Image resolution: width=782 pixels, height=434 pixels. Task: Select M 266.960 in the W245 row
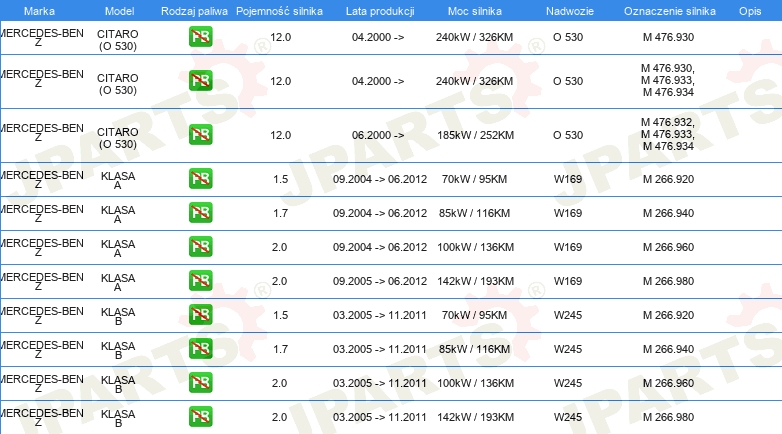(668, 383)
